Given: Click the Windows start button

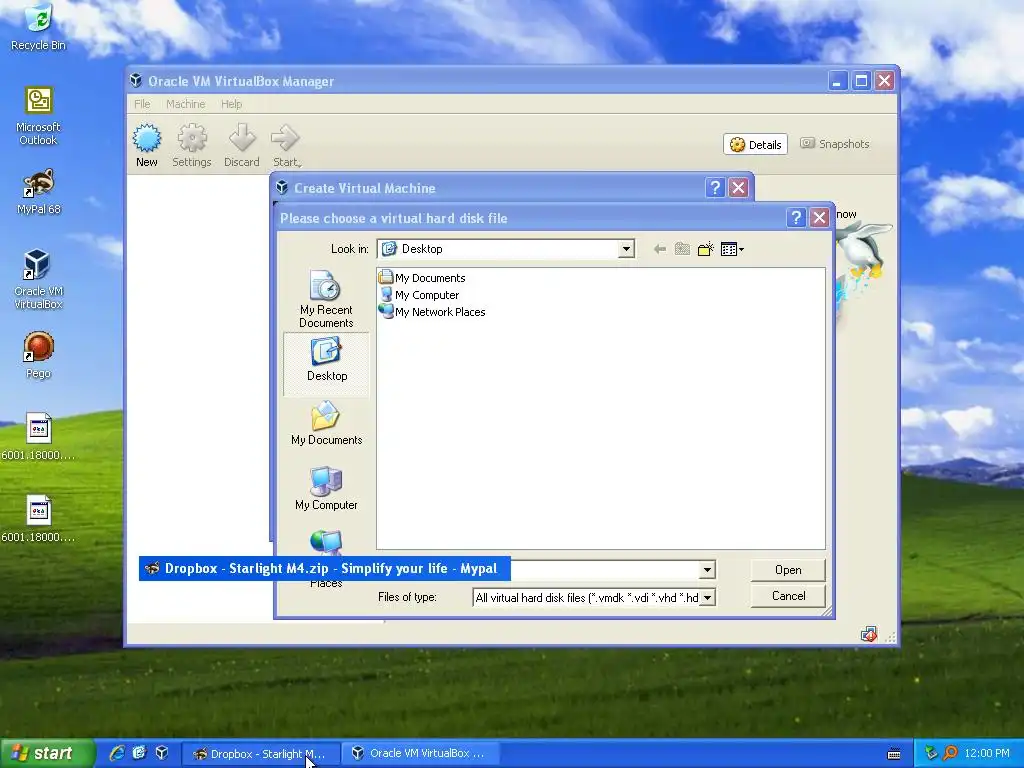Looking at the screenshot, I should tap(46, 754).
